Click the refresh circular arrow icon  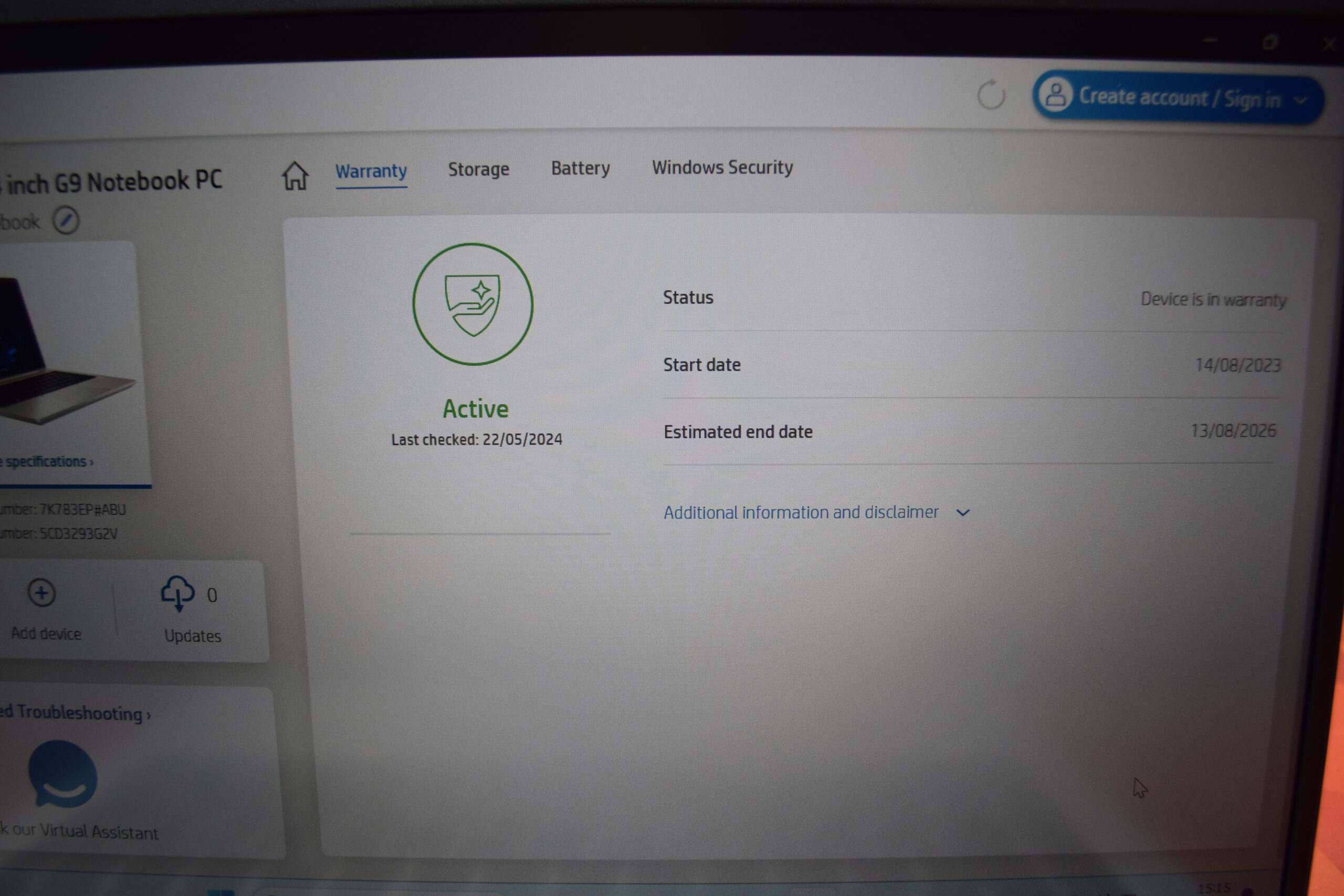click(991, 94)
